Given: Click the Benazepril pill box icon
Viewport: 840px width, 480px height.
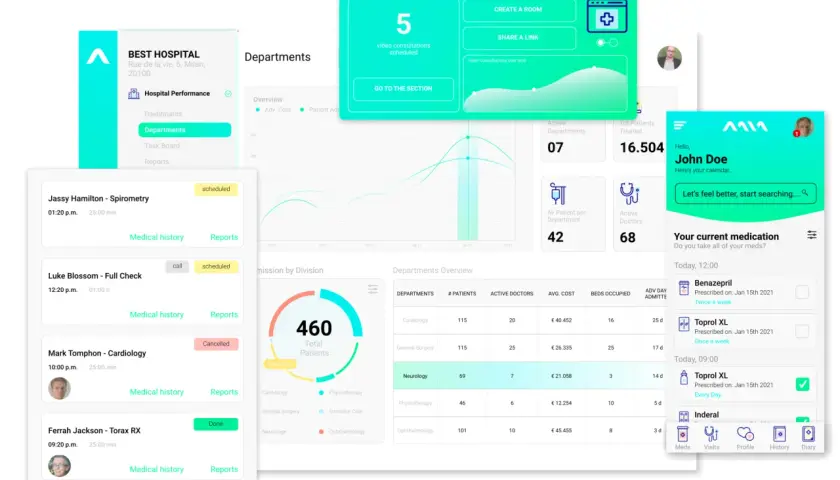Looking at the screenshot, I should pos(684,288).
